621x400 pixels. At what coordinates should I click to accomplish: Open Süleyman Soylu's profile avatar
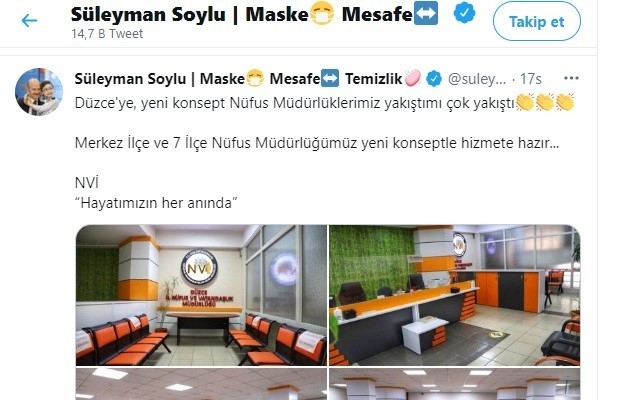pyautogui.click(x=39, y=91)
